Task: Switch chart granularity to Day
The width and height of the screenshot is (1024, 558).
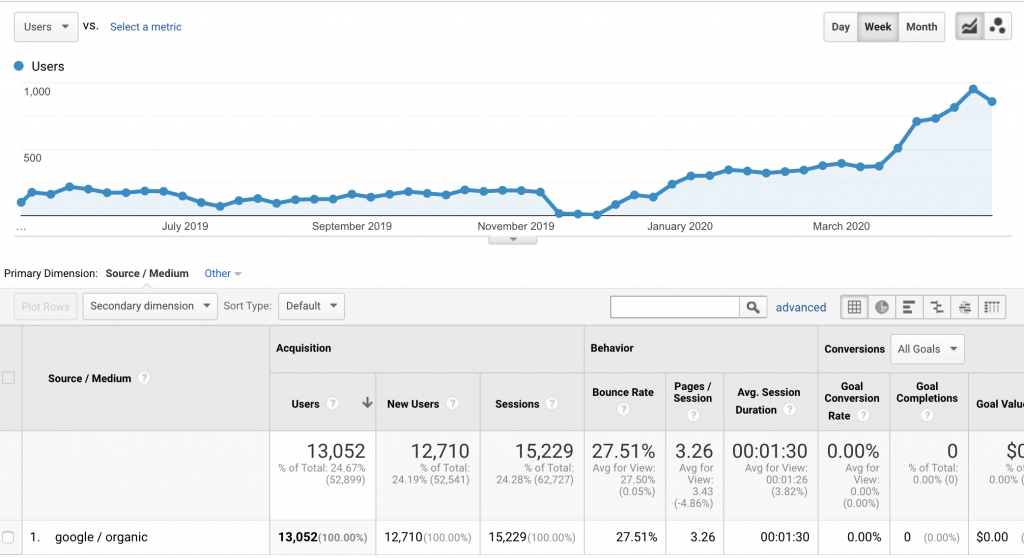Action: (840, 27)
